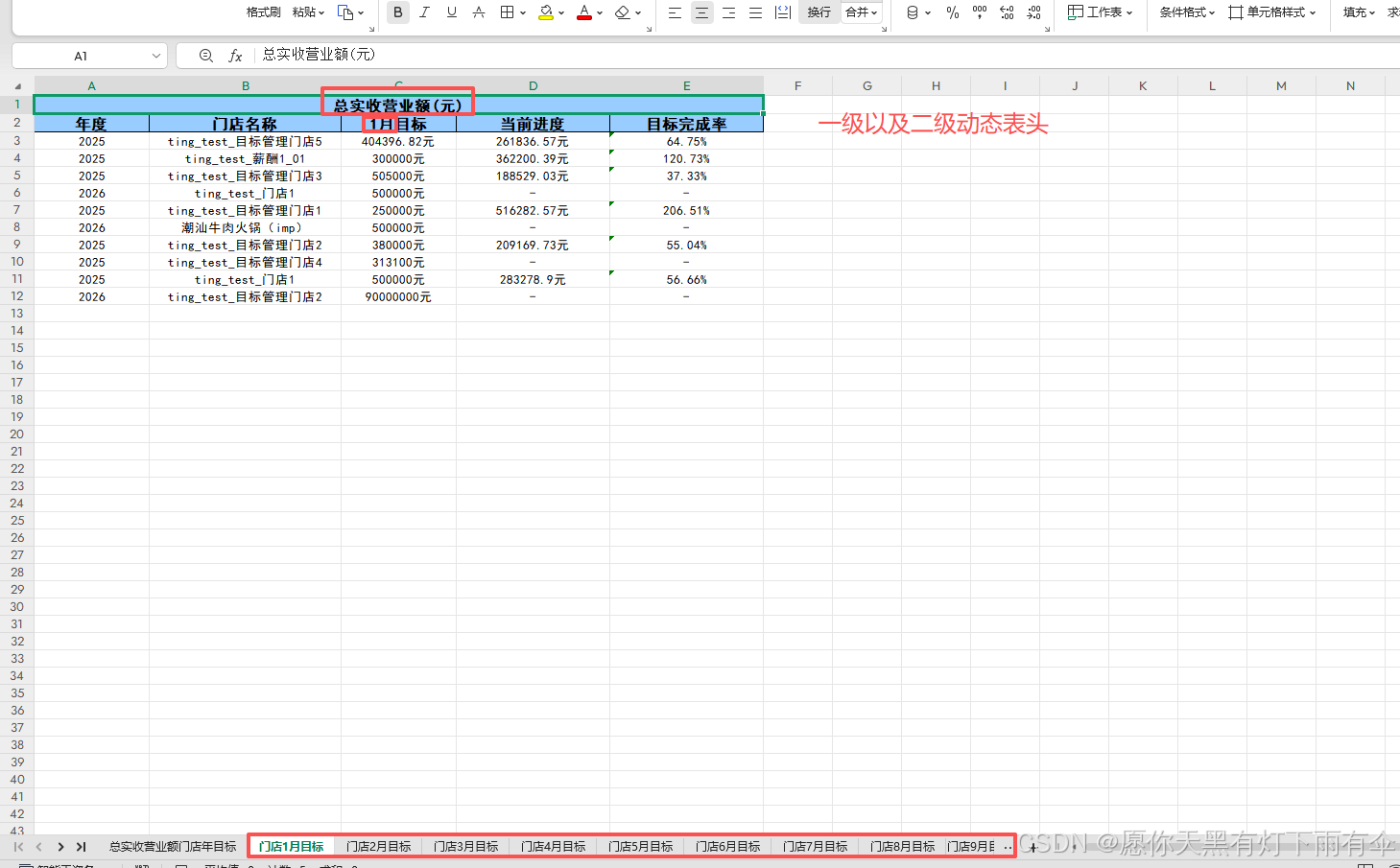This screenshot has width=1400, height=868.
Task: Go to the first sheet tab arrow
Action: pyautogui.click(x=18, y=847)
